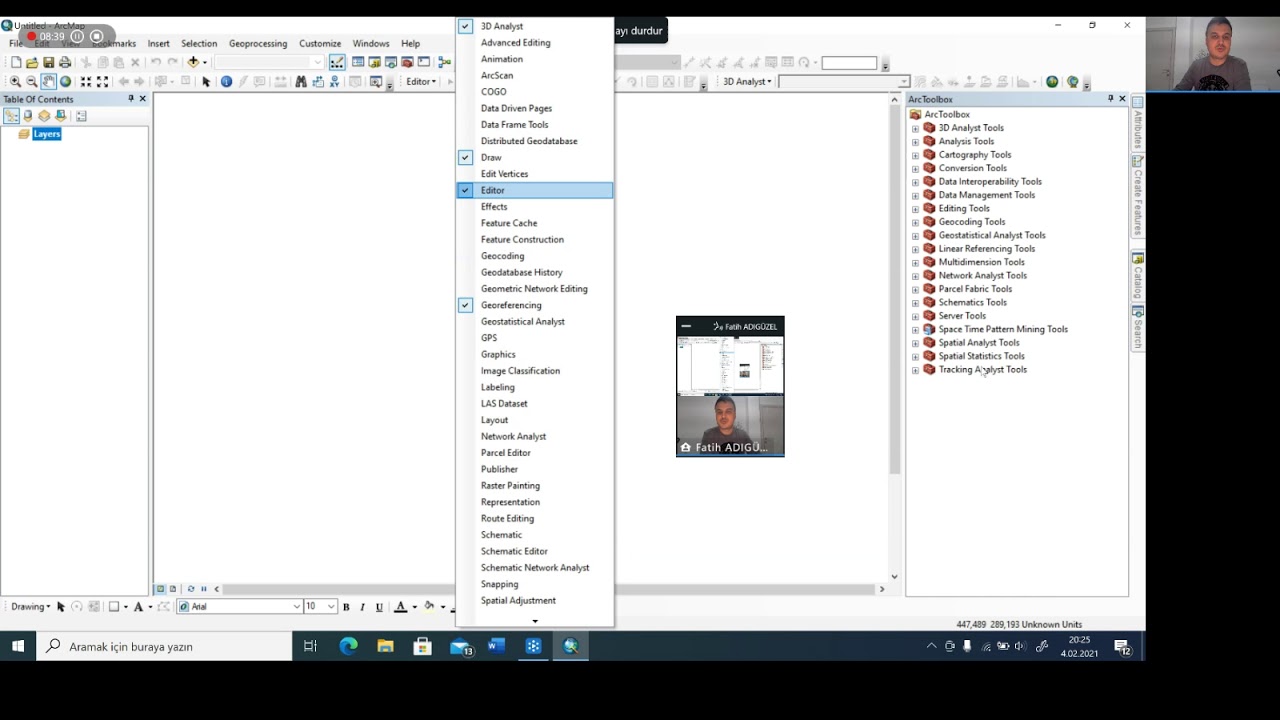The width and height of the screenshot is (1280, 720).
Task: Switch to Data View below map
Action: point(160,589)
